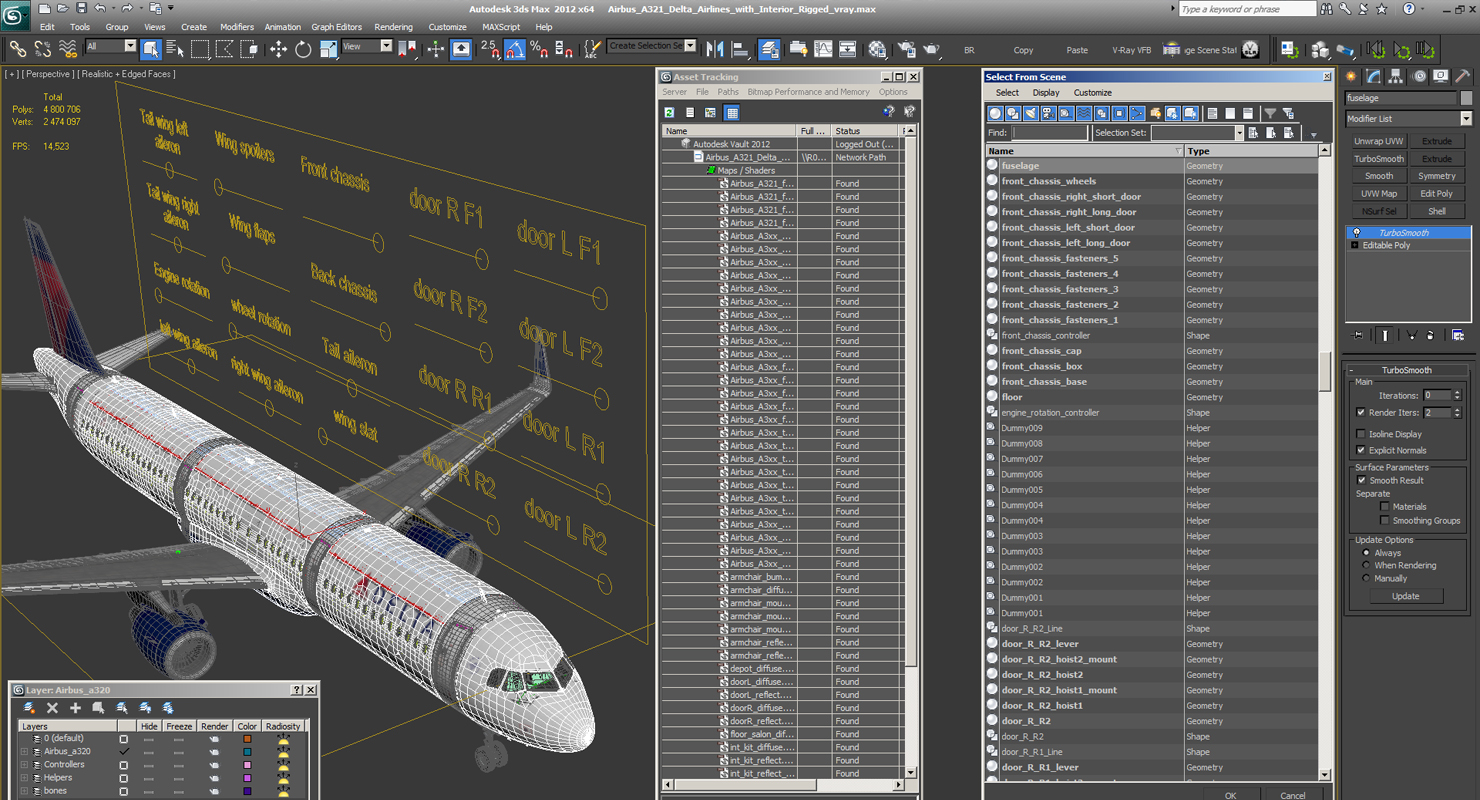1480x800 pixels.
Task: Toggle the Angle Snap tool
Action: point(515,48)
